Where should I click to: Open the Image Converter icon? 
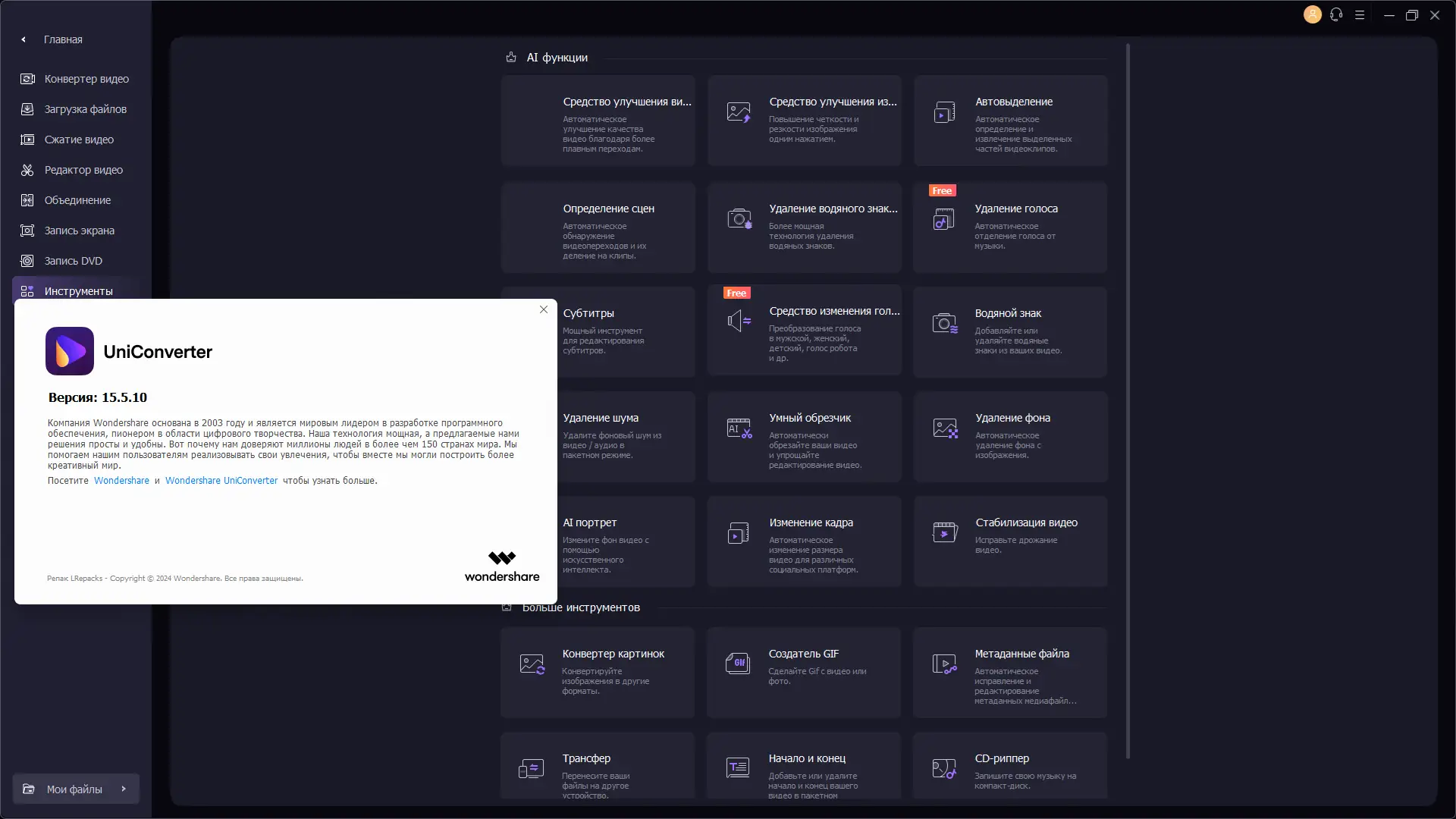[532, 664]
